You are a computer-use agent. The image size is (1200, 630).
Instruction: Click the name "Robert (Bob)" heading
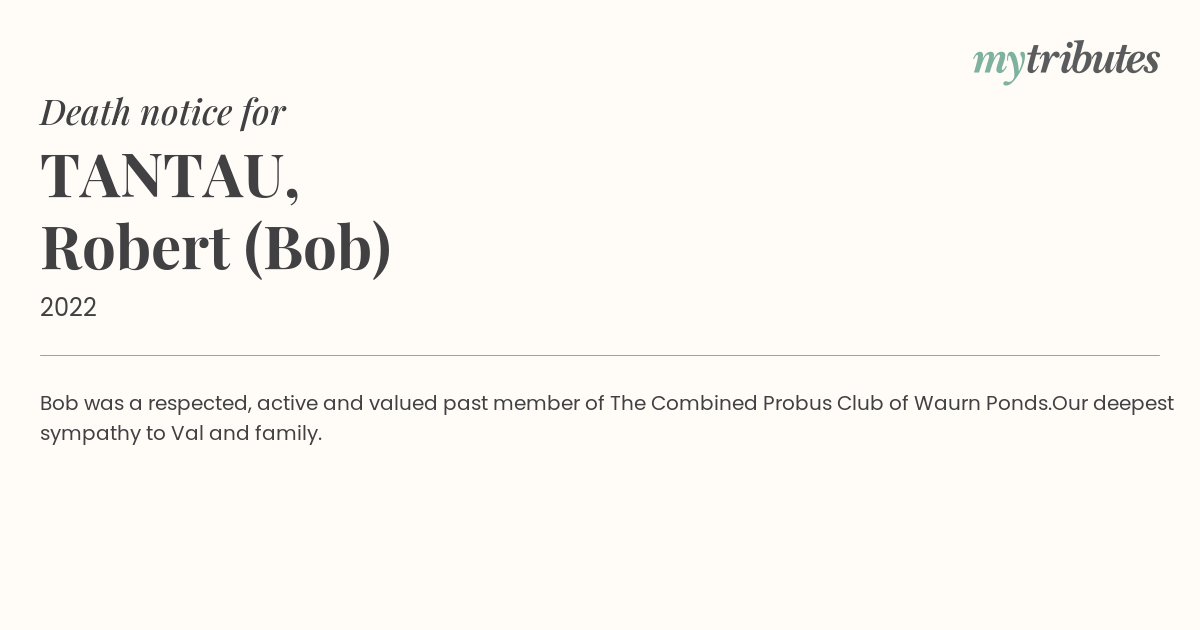216,248
